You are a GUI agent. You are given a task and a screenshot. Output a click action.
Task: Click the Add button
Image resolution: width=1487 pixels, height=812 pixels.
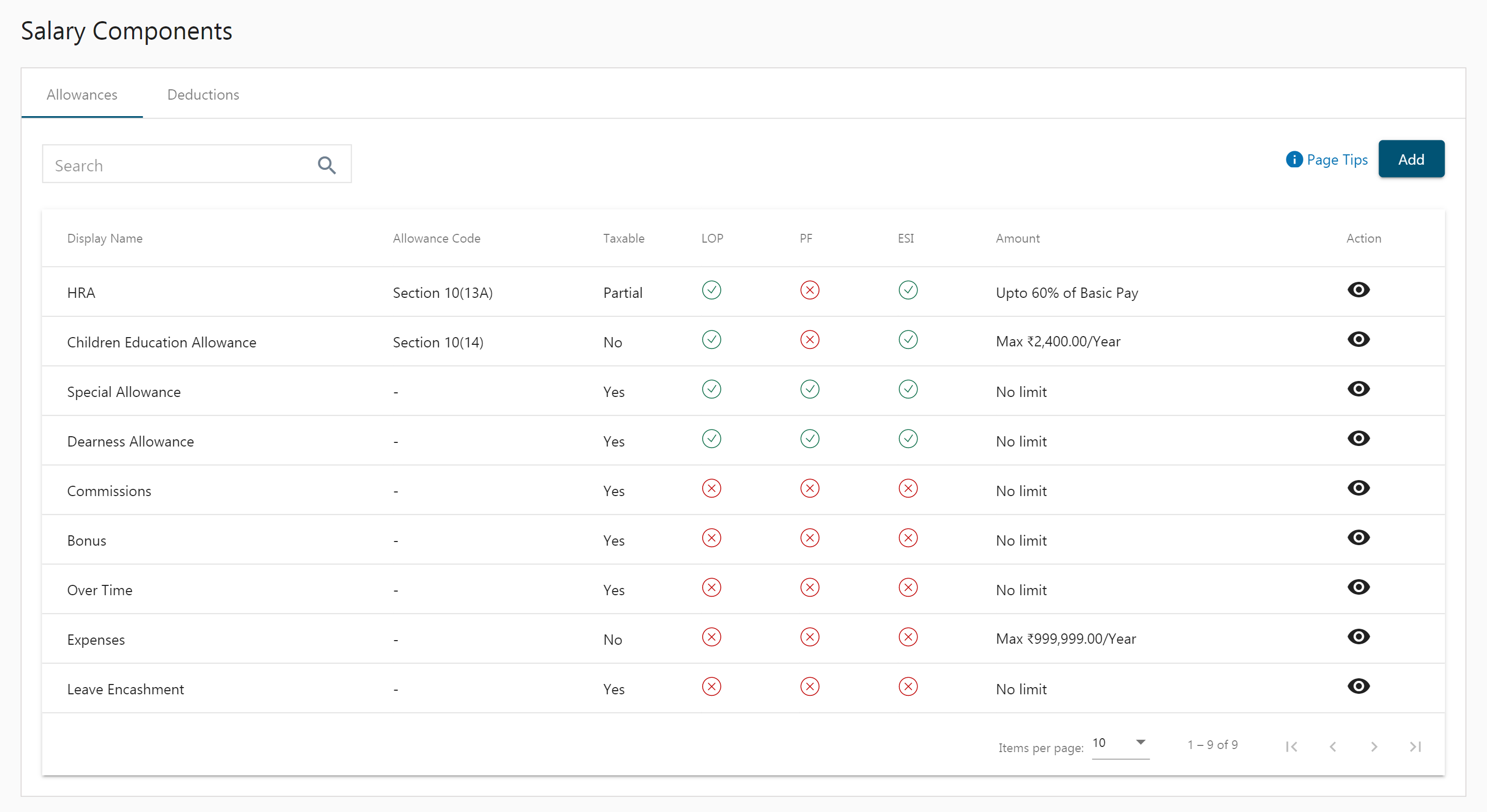click(1411, 159)
